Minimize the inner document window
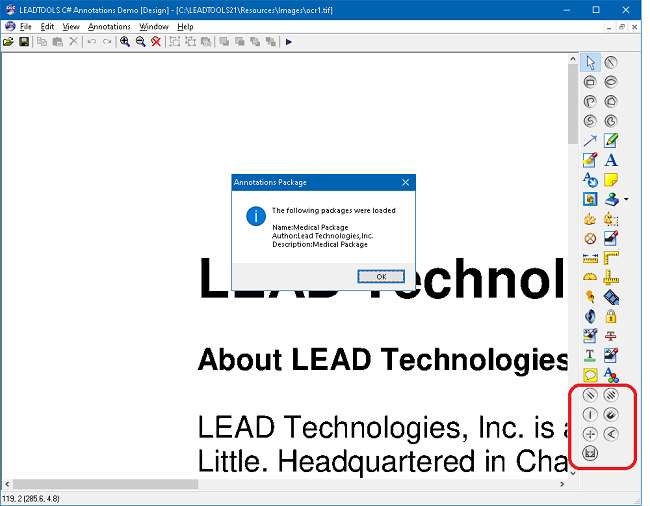 tap(609, 27)
